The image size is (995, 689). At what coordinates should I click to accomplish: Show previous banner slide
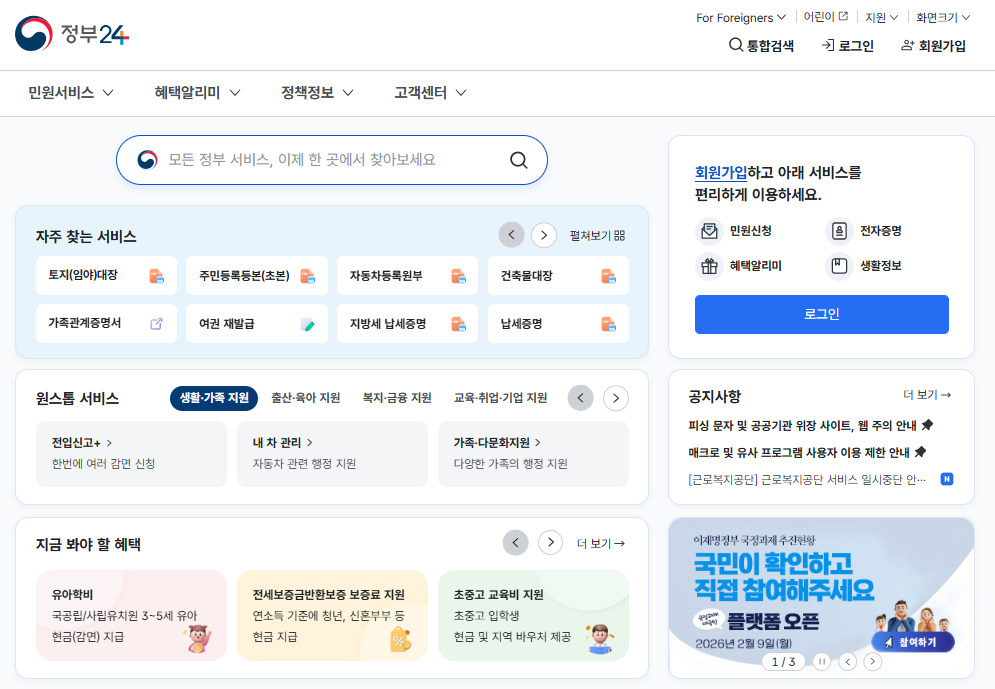click(848, 662)
